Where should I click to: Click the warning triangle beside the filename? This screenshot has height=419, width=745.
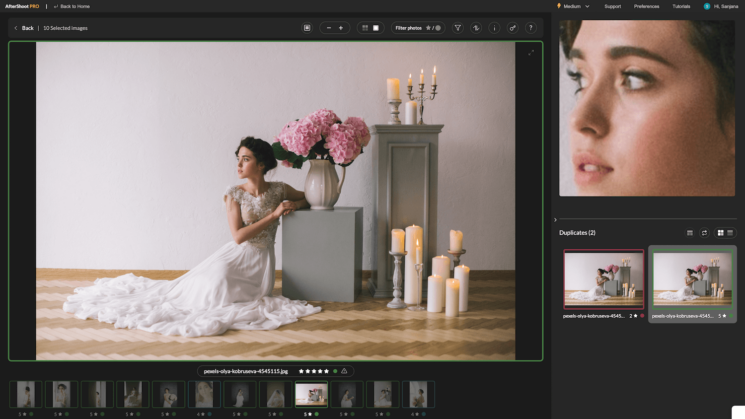344,371
